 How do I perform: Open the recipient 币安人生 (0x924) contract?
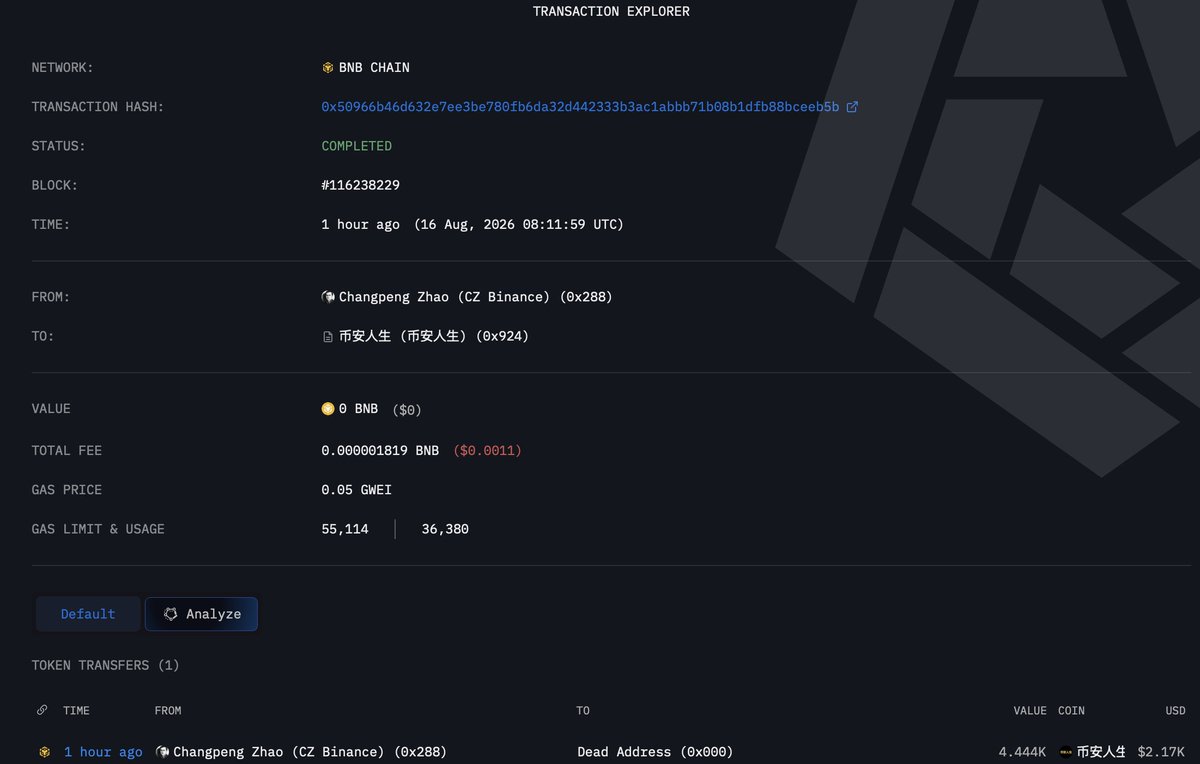pos(434,337)
